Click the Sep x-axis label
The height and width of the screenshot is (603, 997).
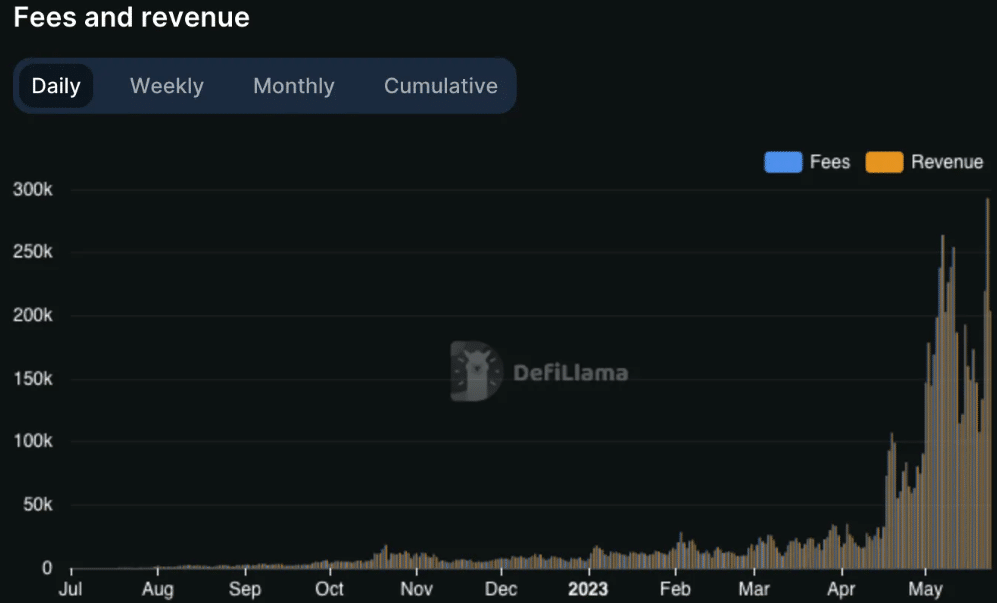tap(245, 589)
